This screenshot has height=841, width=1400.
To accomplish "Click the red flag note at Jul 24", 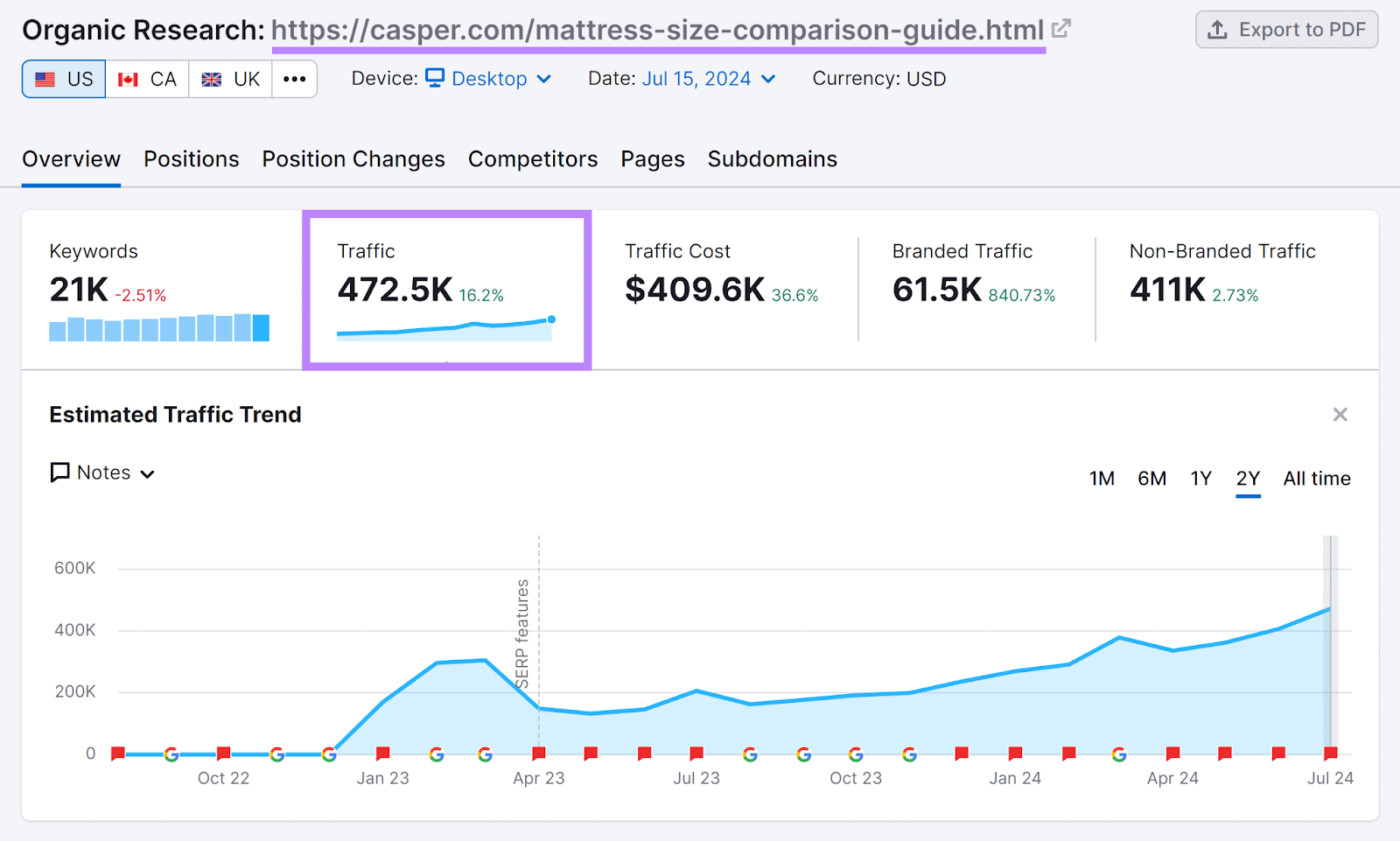I will coord(1330,753).
